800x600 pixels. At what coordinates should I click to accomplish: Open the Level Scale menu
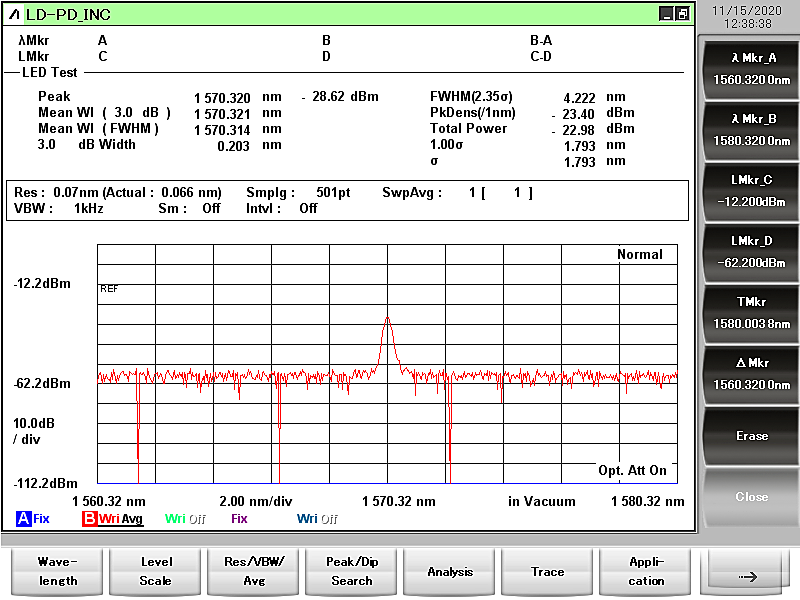155,571
